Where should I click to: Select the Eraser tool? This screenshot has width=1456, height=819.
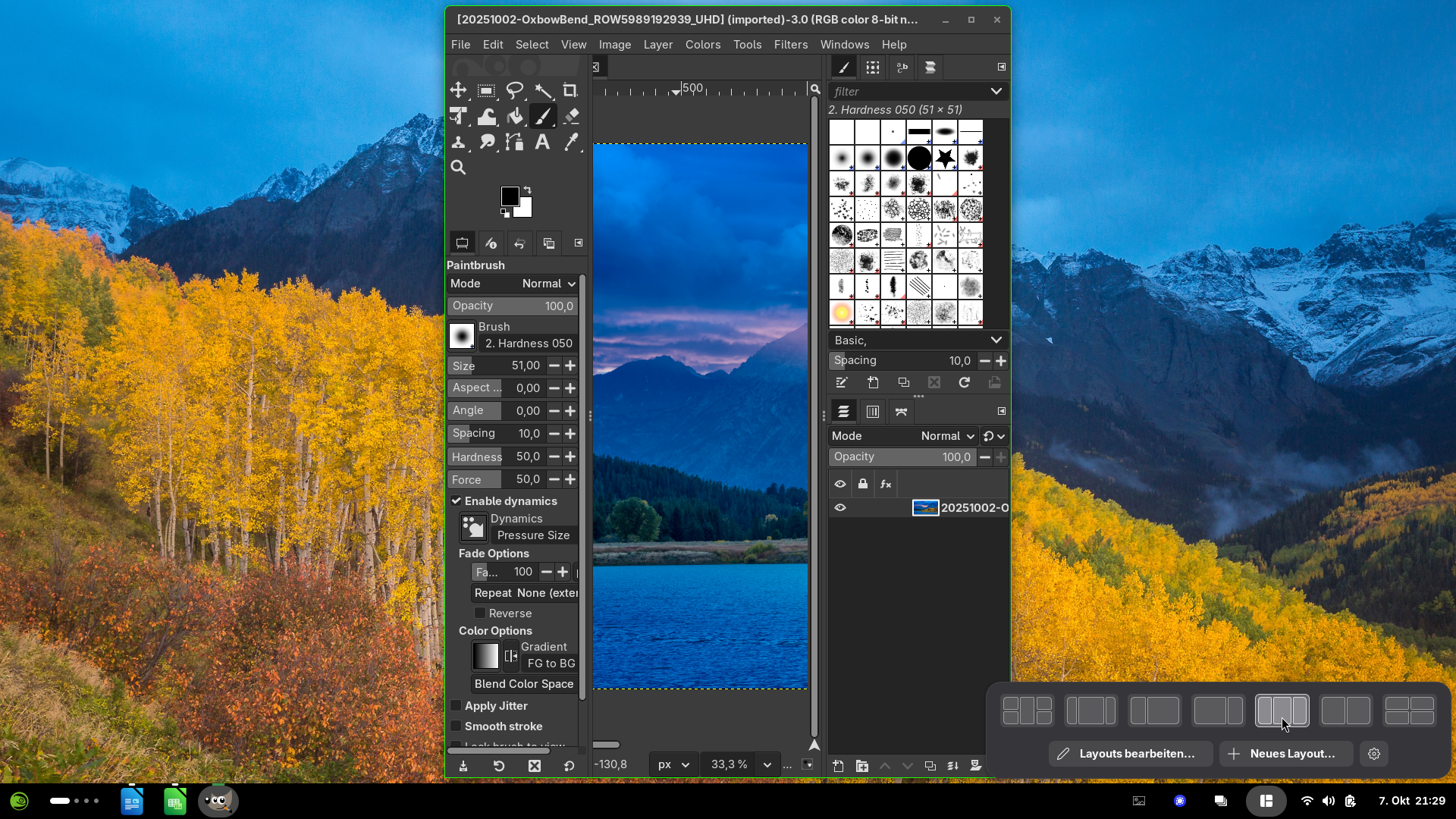point(572,116)
